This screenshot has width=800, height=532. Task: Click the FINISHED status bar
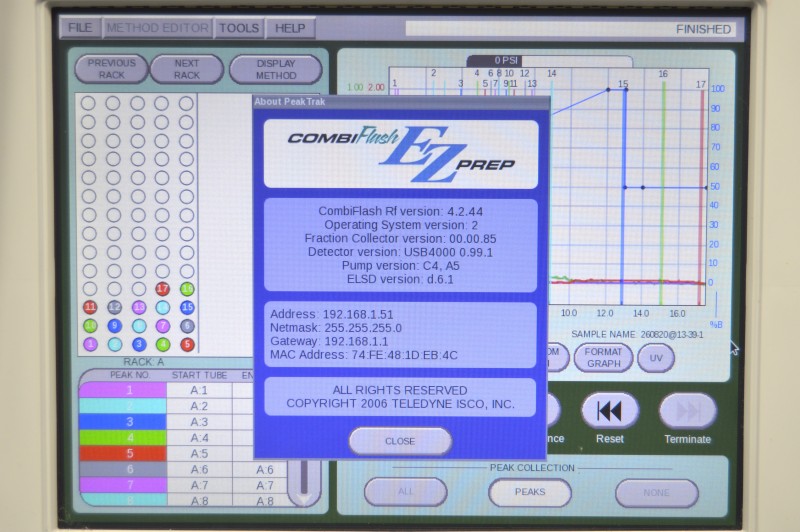571,29
